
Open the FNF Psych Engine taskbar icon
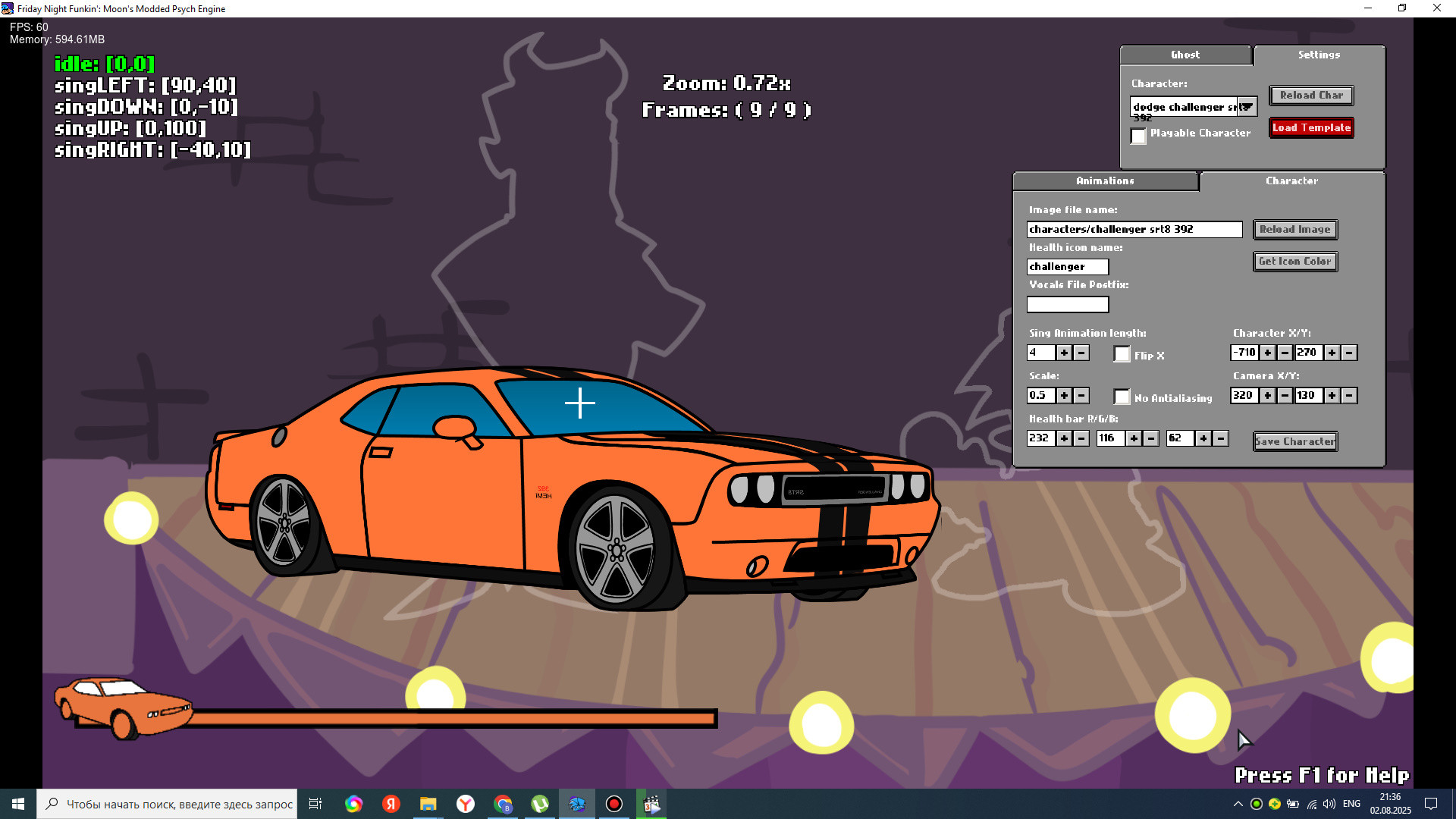tap(577, 804)
